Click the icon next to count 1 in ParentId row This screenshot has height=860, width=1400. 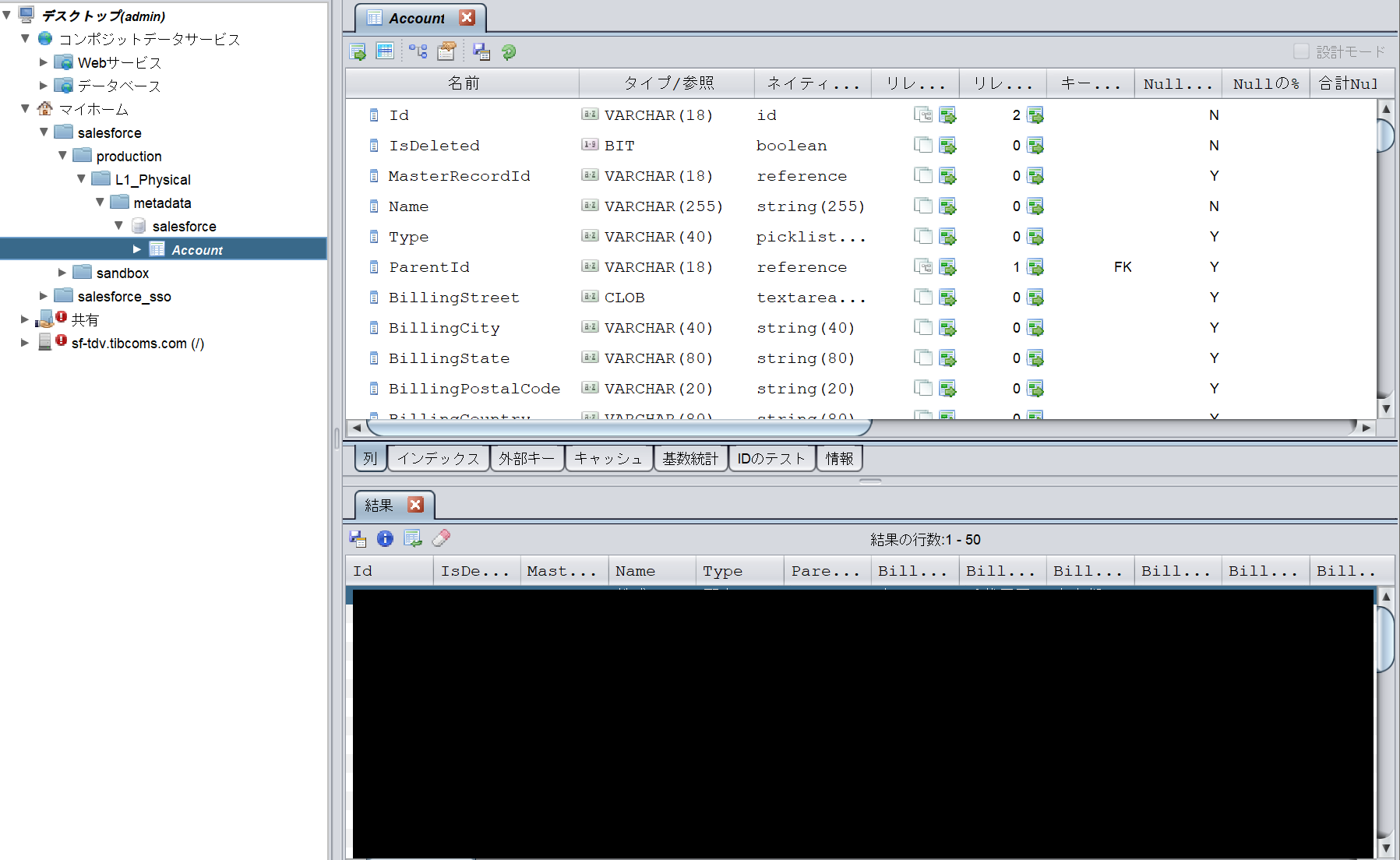[1035, 267]
